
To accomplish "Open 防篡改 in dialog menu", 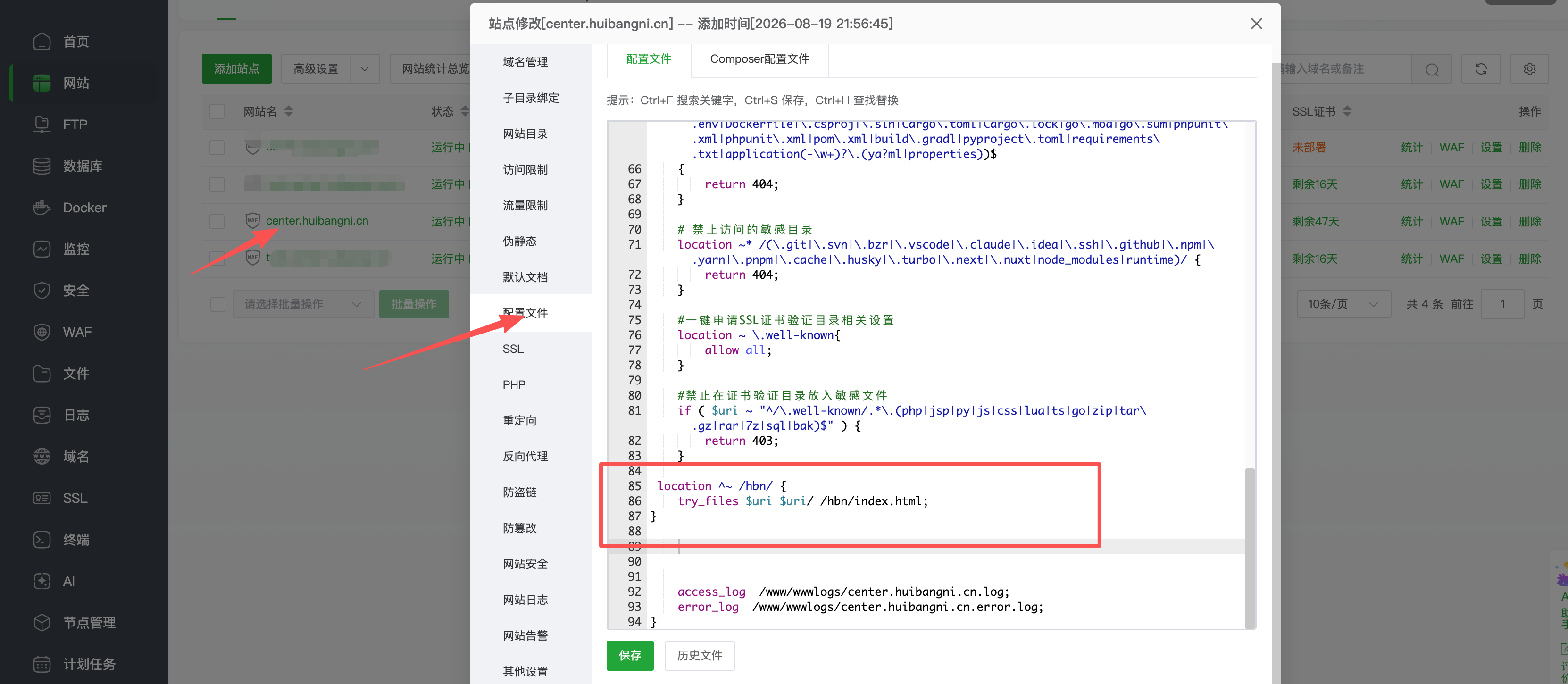I will click(x=520, y=528).
